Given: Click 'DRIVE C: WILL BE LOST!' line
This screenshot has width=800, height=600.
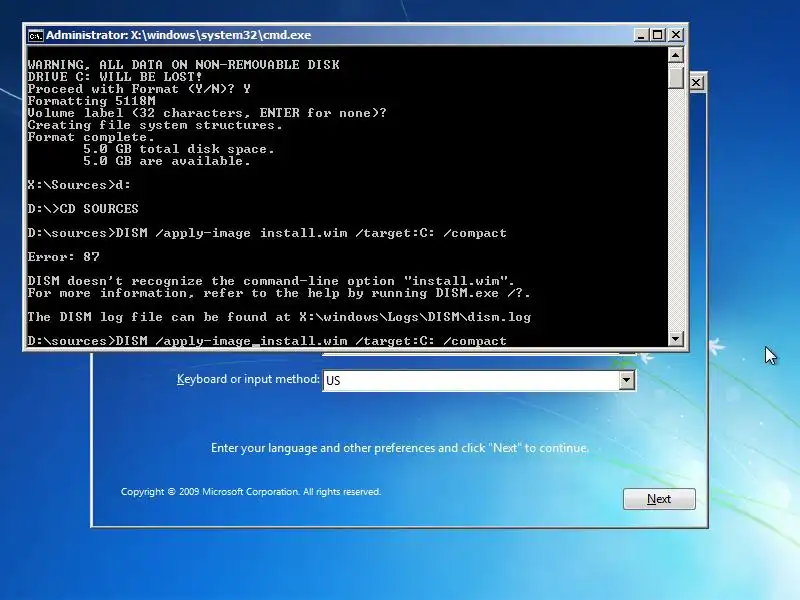Looking at the screenshot, I should pyautogui.click(x=115, y=77).
